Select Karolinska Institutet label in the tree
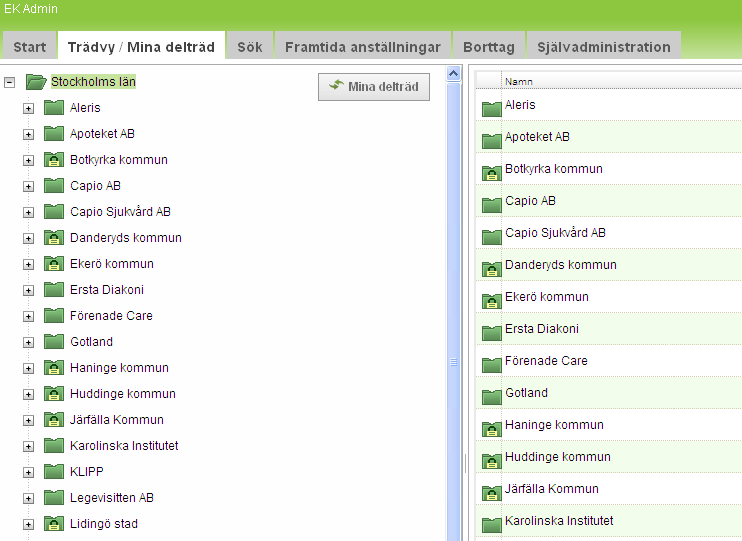The width and height of the screenshot is (742, 541). point(124,446)
